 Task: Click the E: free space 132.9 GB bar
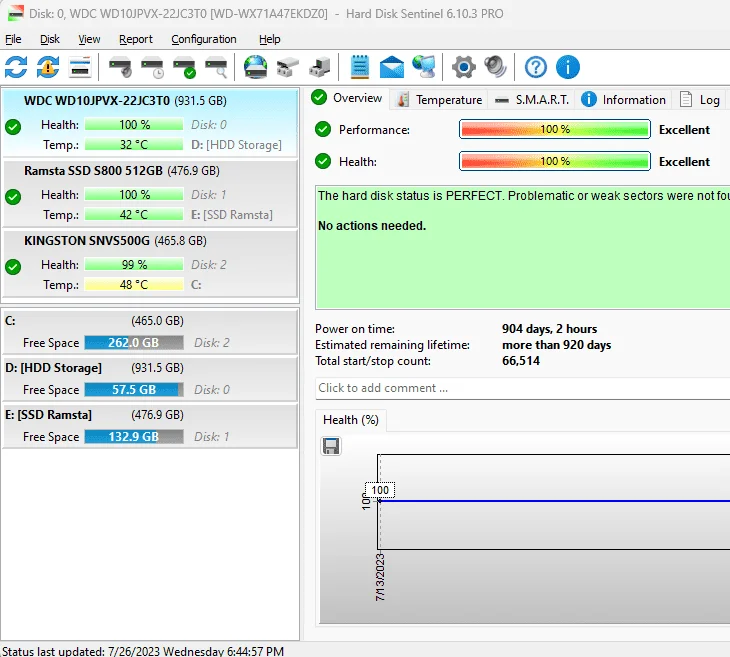(134, 437)
